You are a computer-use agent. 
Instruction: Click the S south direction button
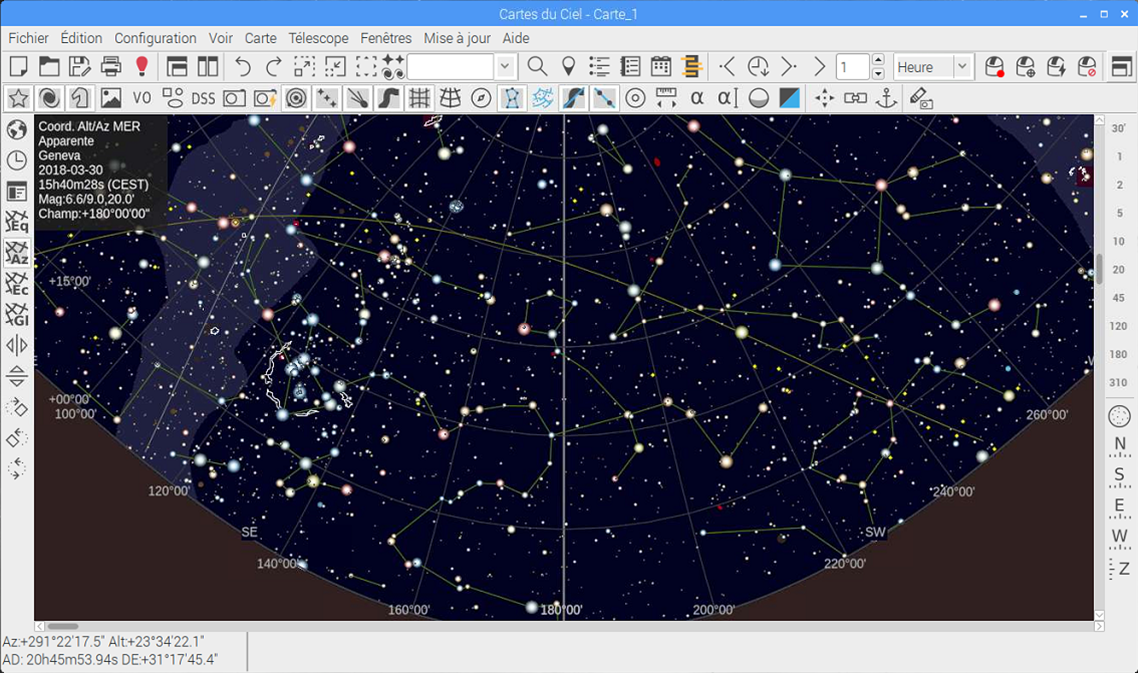pos(1119,475)
